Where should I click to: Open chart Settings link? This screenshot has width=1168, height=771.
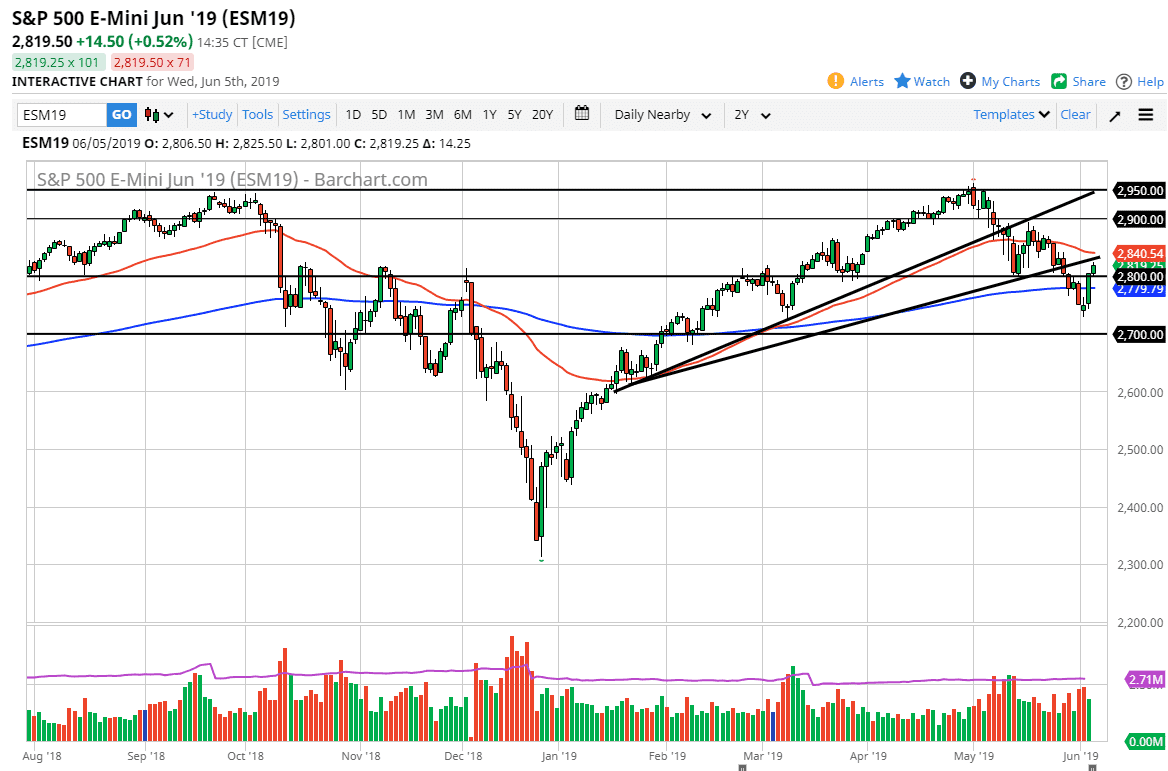click(x=306, y=115)
